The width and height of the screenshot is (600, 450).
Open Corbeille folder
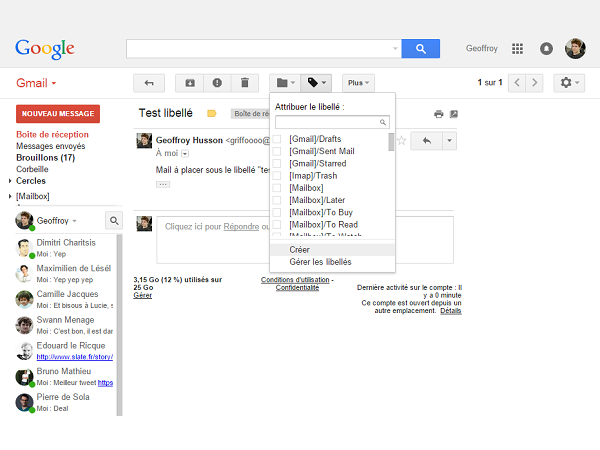tap(32, 169)
